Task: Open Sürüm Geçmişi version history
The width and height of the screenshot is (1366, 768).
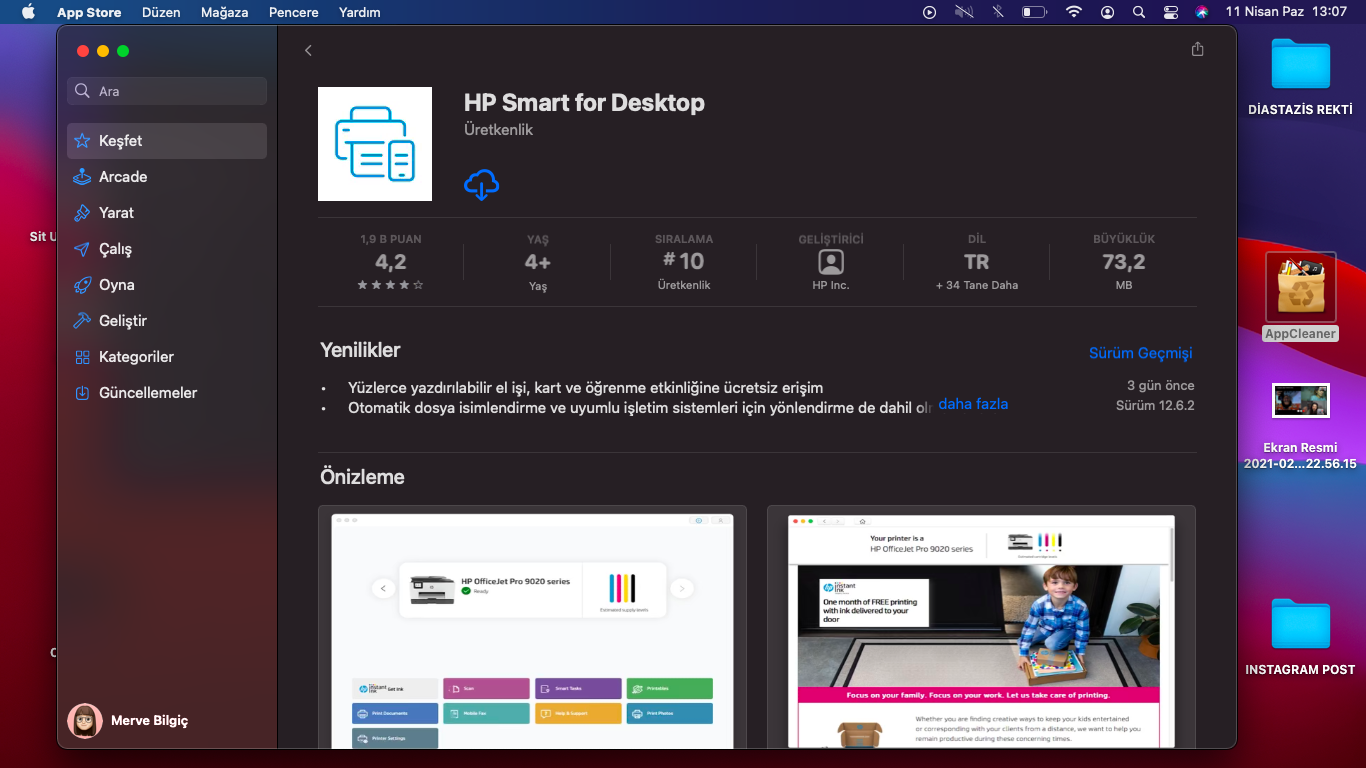Action: pos(1139,353)
